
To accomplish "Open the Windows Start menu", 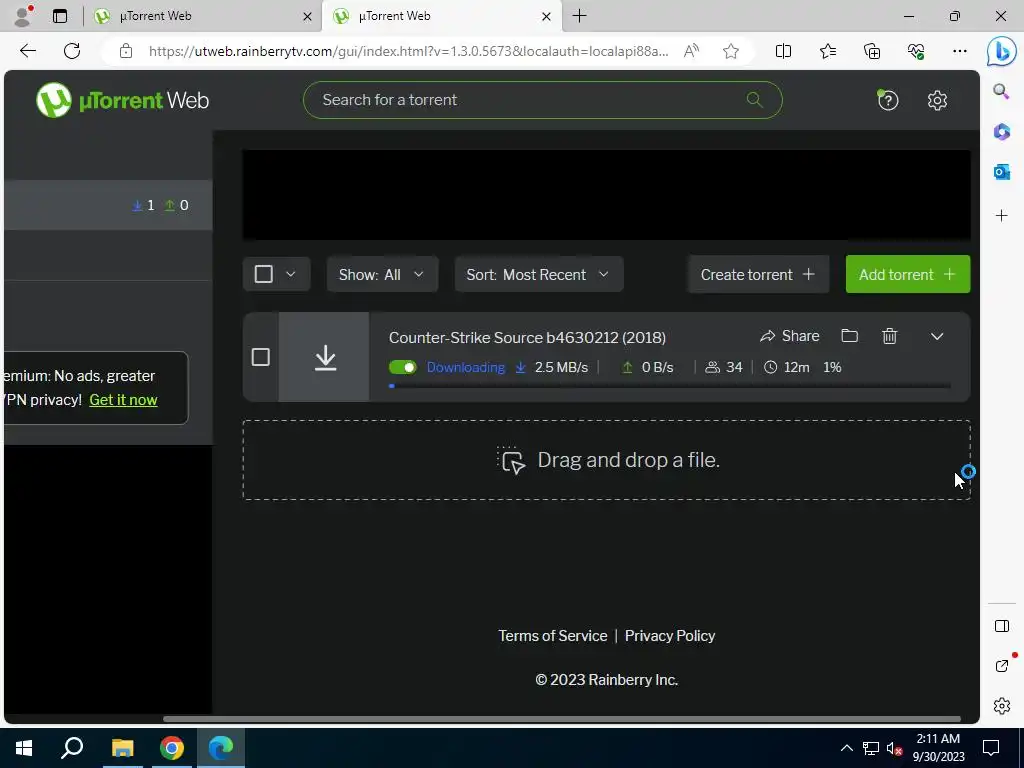I will [24, 748].
